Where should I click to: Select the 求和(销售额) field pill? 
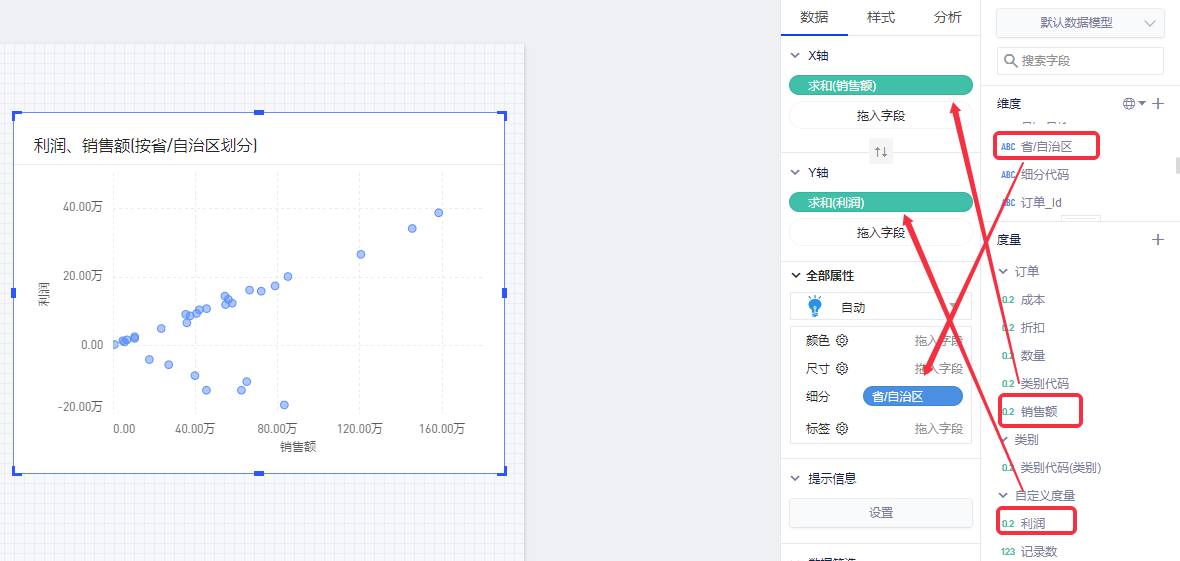point(881,85)
